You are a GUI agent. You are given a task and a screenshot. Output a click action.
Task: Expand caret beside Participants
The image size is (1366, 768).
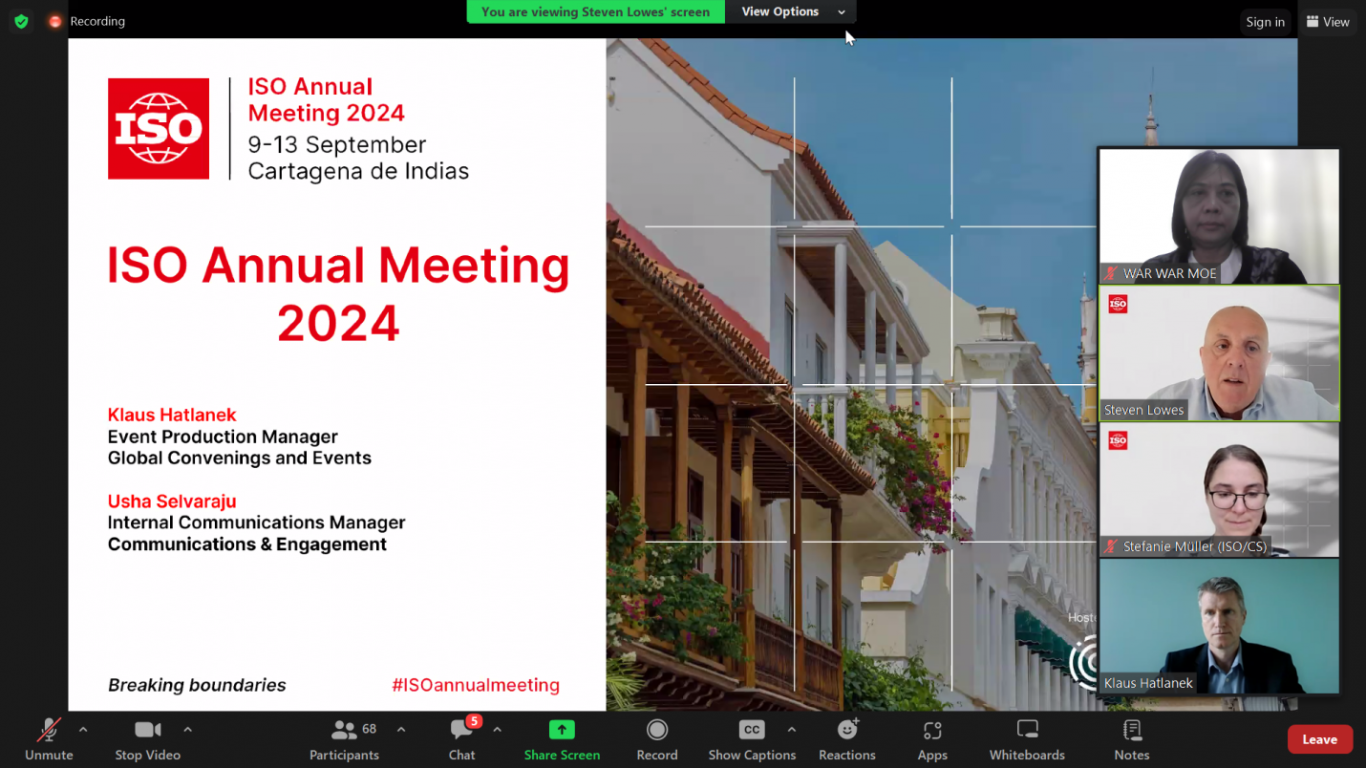pyautogui.click(x=401, y=730)
